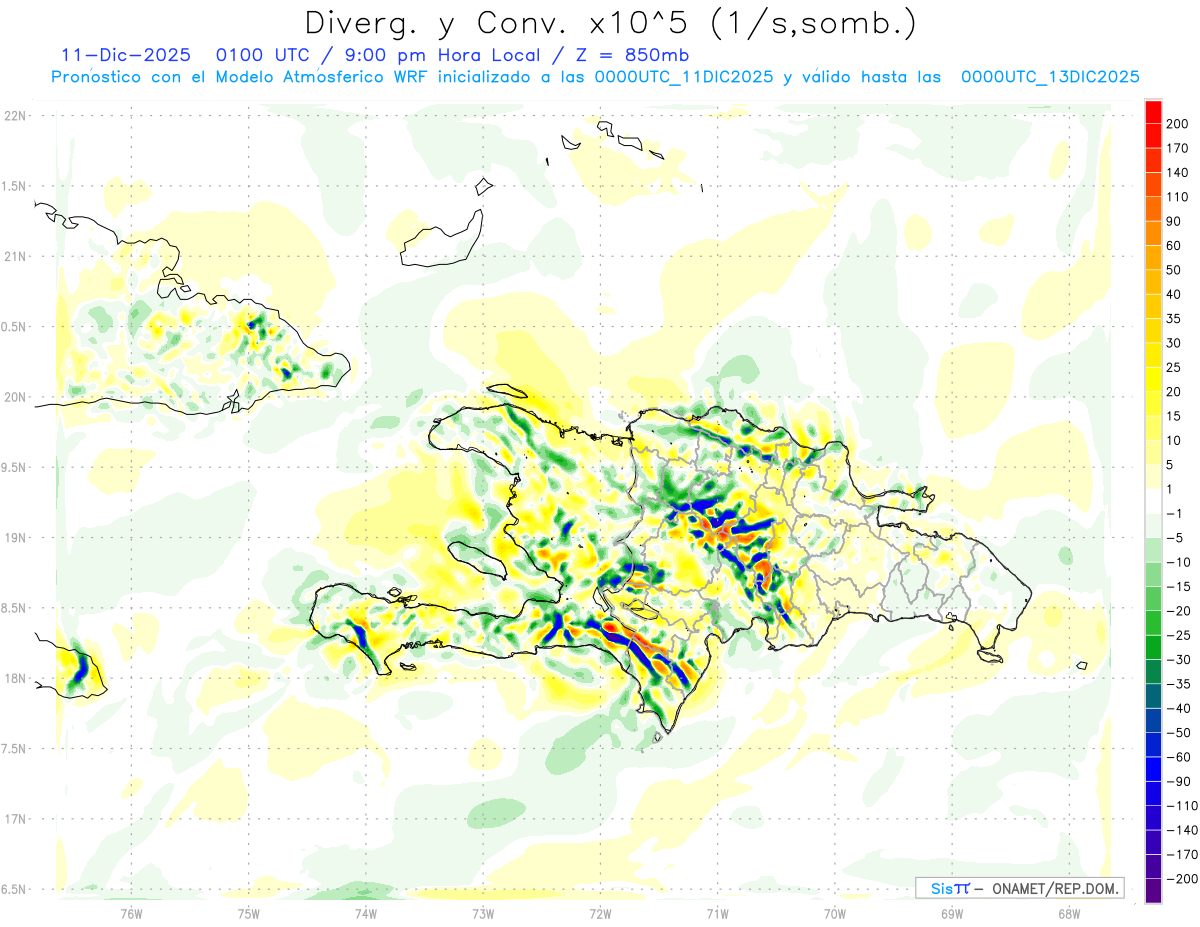Click the validity stamp "0000UTC_13DIC2025"

1050,77
